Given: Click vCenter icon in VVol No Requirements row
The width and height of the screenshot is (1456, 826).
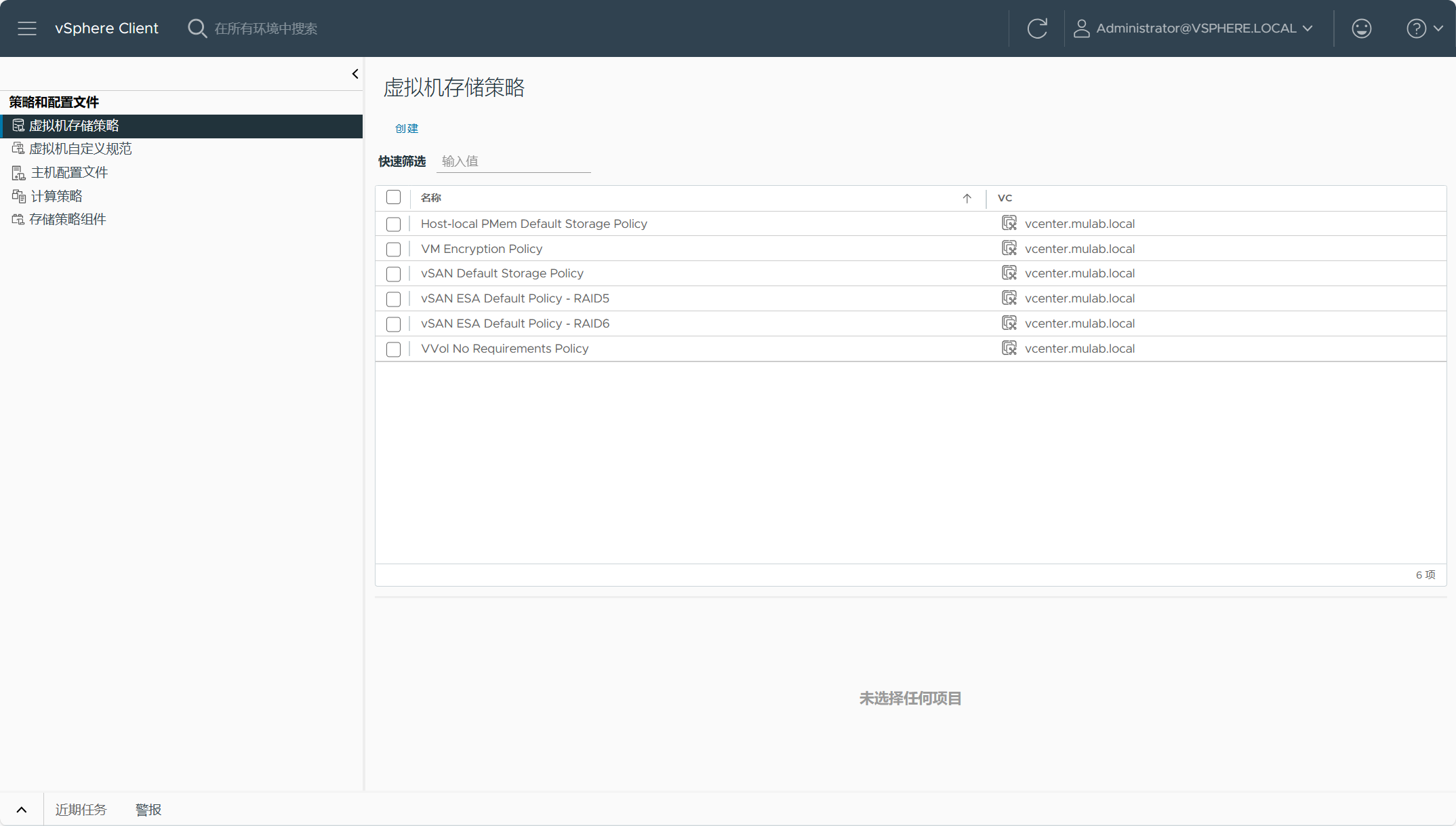Looking at the screenshot, I should tap(1009, 348).
